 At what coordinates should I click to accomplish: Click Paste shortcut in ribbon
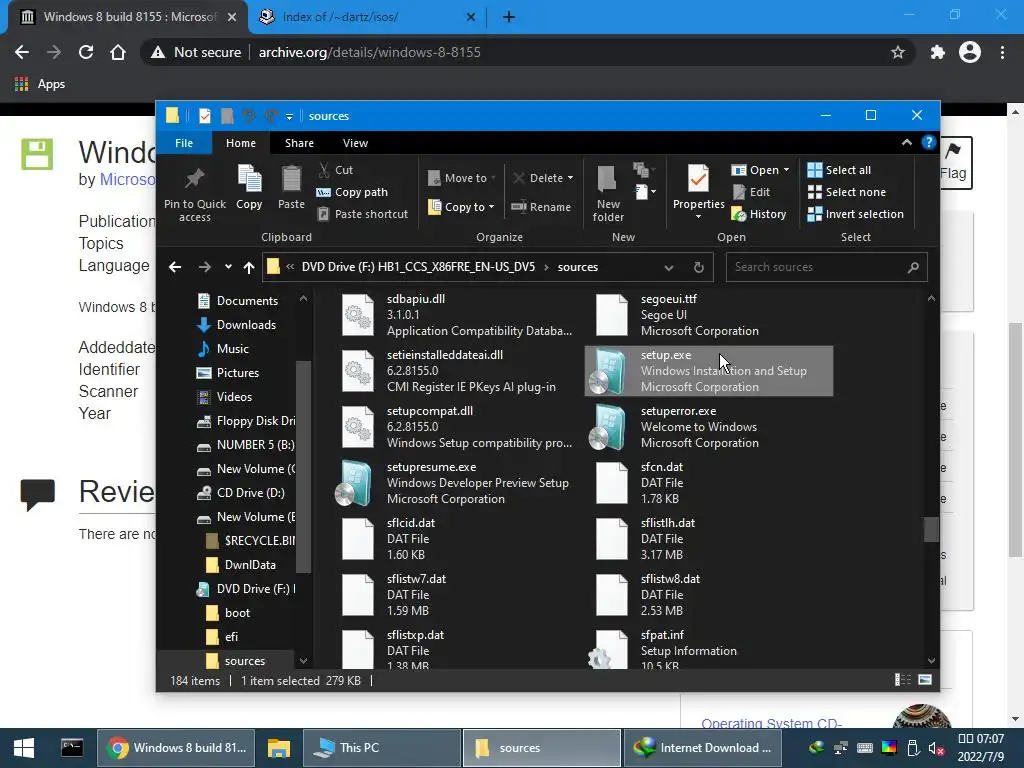(362, 214)
